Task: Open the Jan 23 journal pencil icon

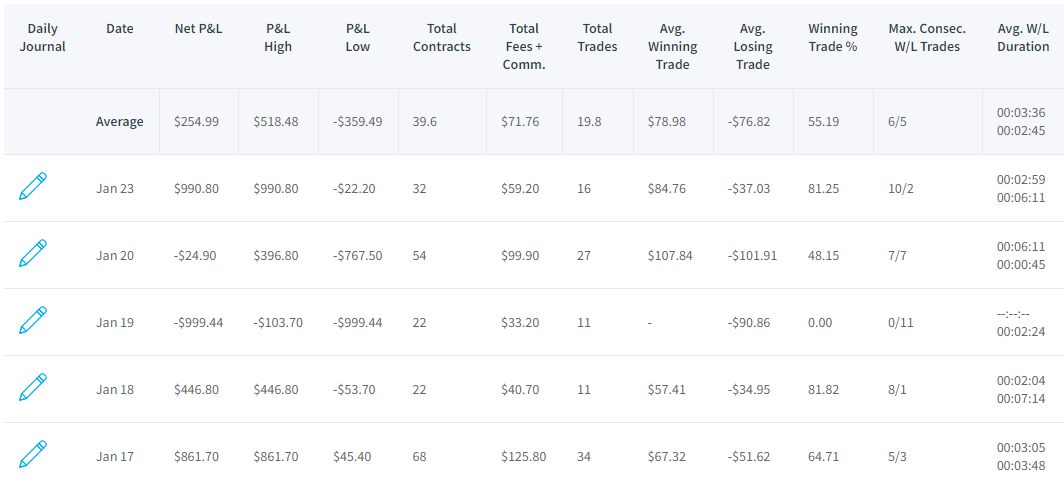Action: click(33, 186)
